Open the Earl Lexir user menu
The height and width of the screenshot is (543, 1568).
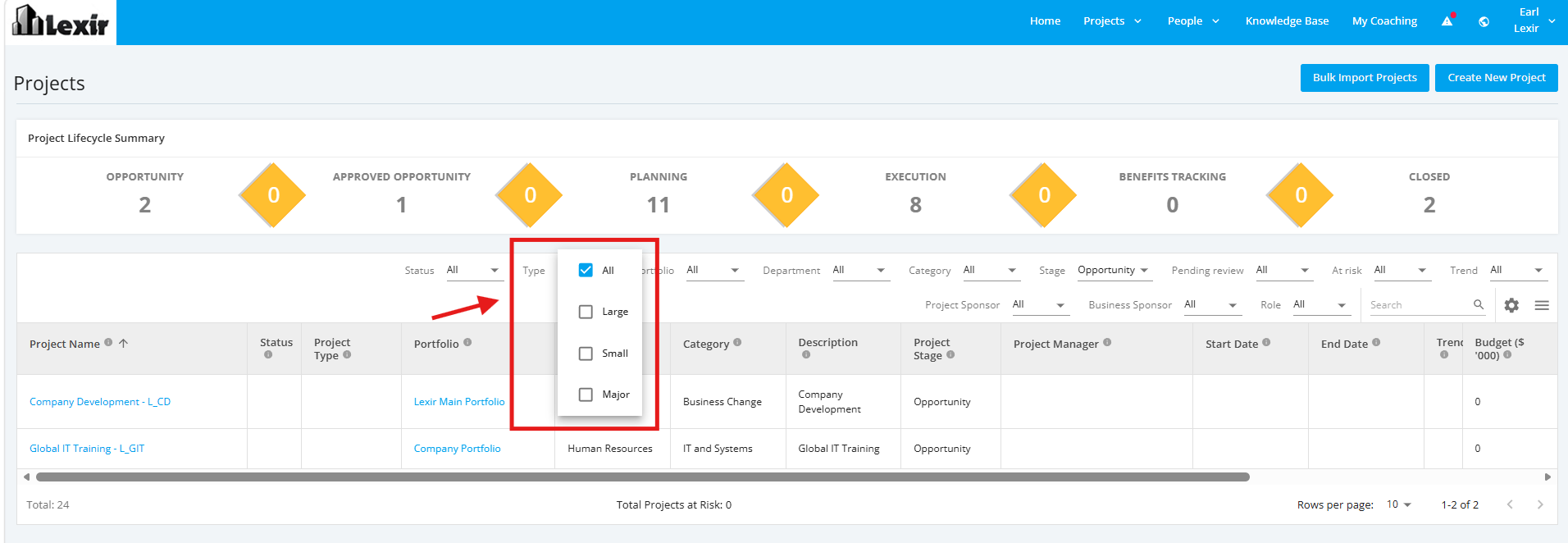pos(1533,21)
